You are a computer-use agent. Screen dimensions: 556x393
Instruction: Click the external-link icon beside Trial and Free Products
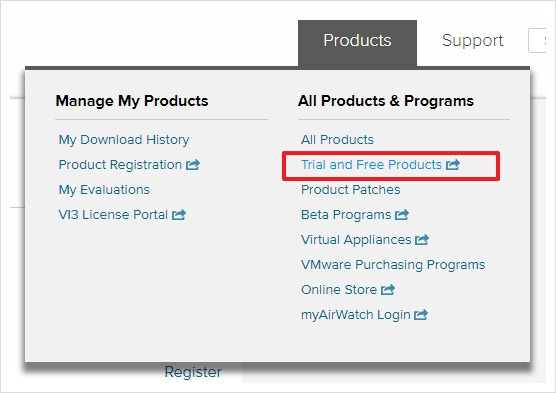(453, 165)
